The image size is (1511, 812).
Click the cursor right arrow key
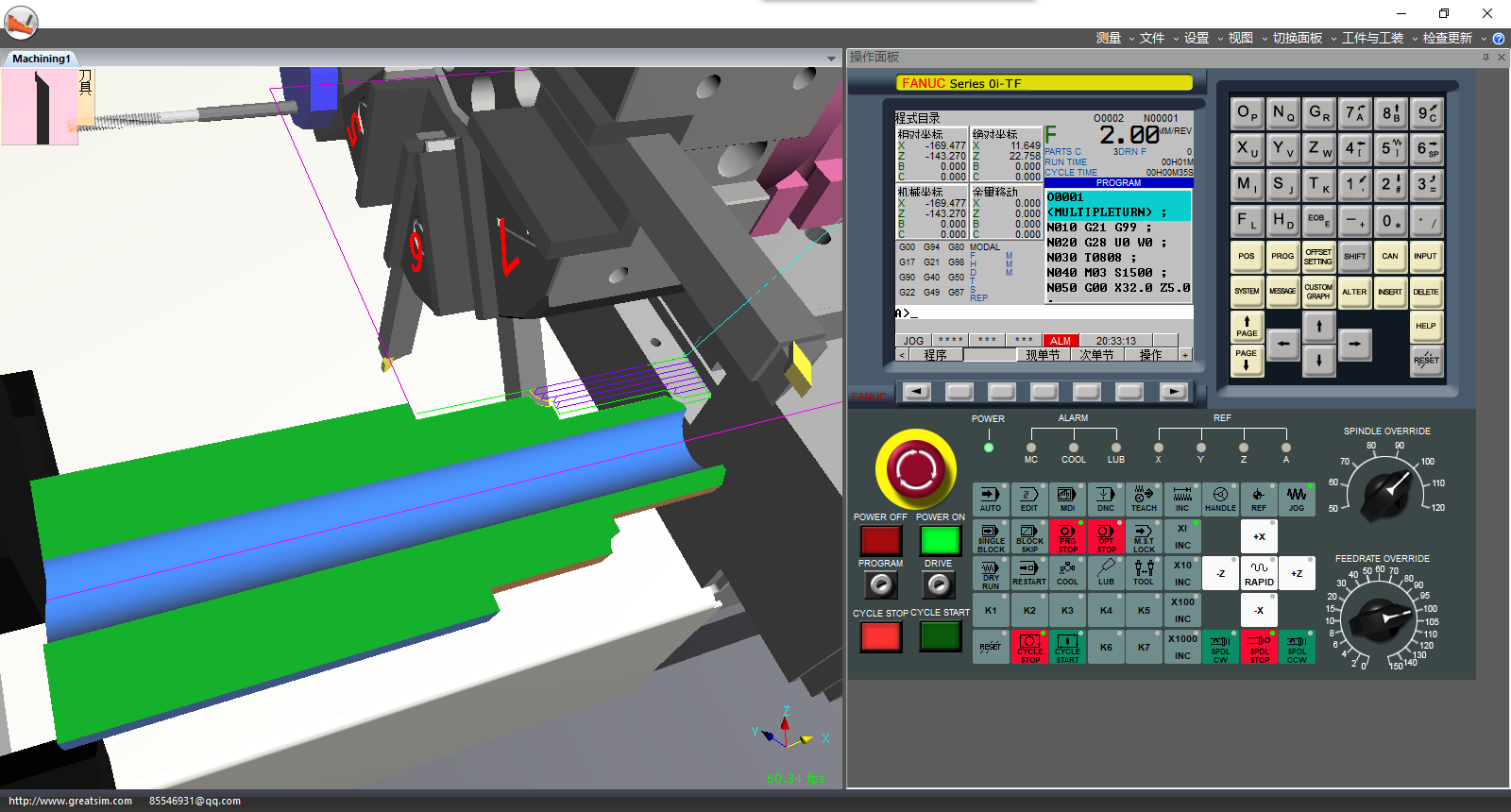coord(1354,344)
